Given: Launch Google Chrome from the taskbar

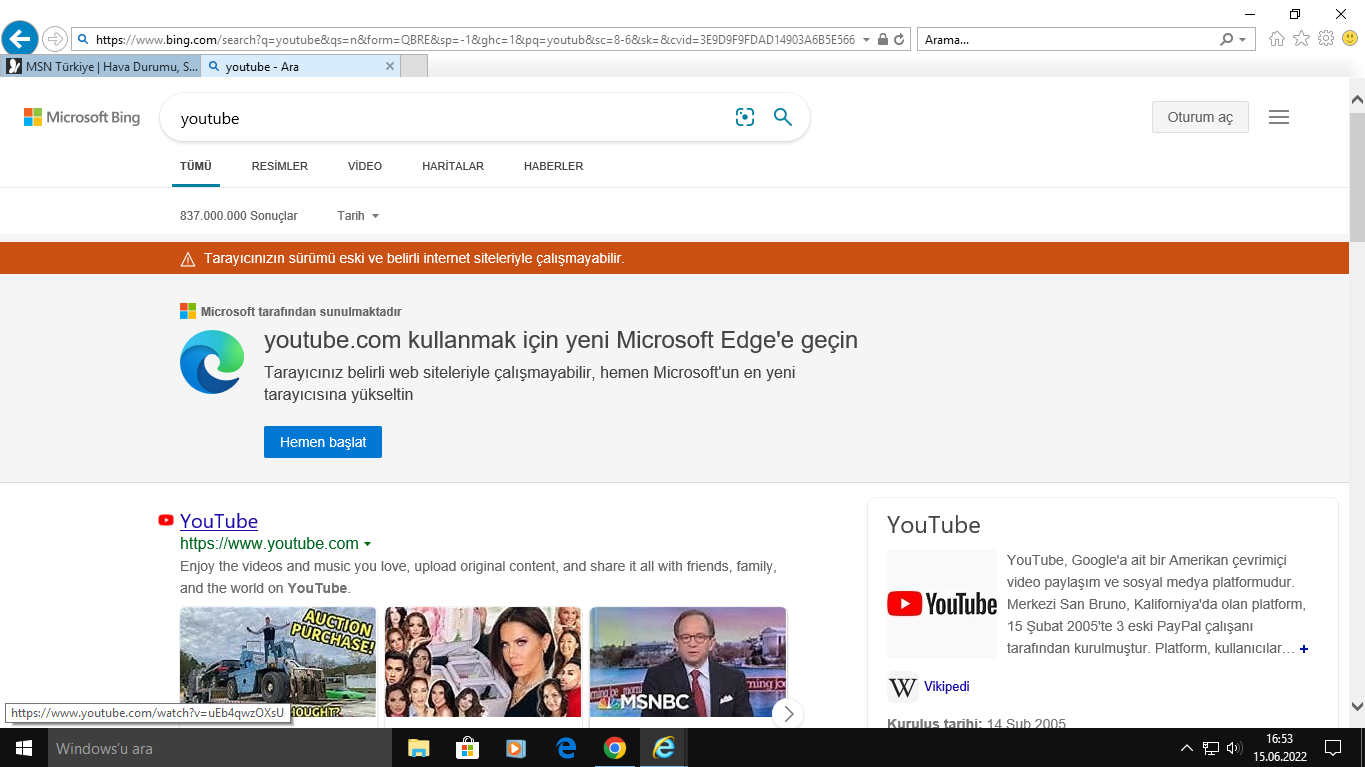Looking at the screenshot, I should click(615, 748).
